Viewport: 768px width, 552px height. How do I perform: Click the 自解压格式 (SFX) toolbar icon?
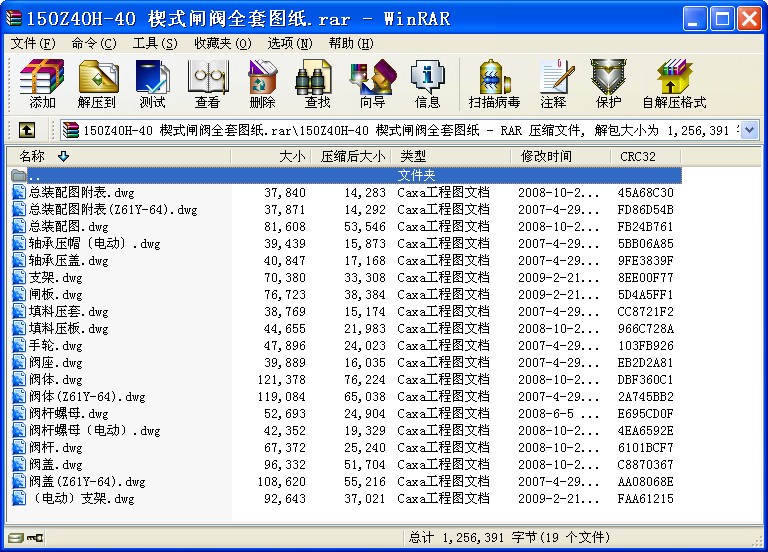pyautogui.click(x=674, y=83)
